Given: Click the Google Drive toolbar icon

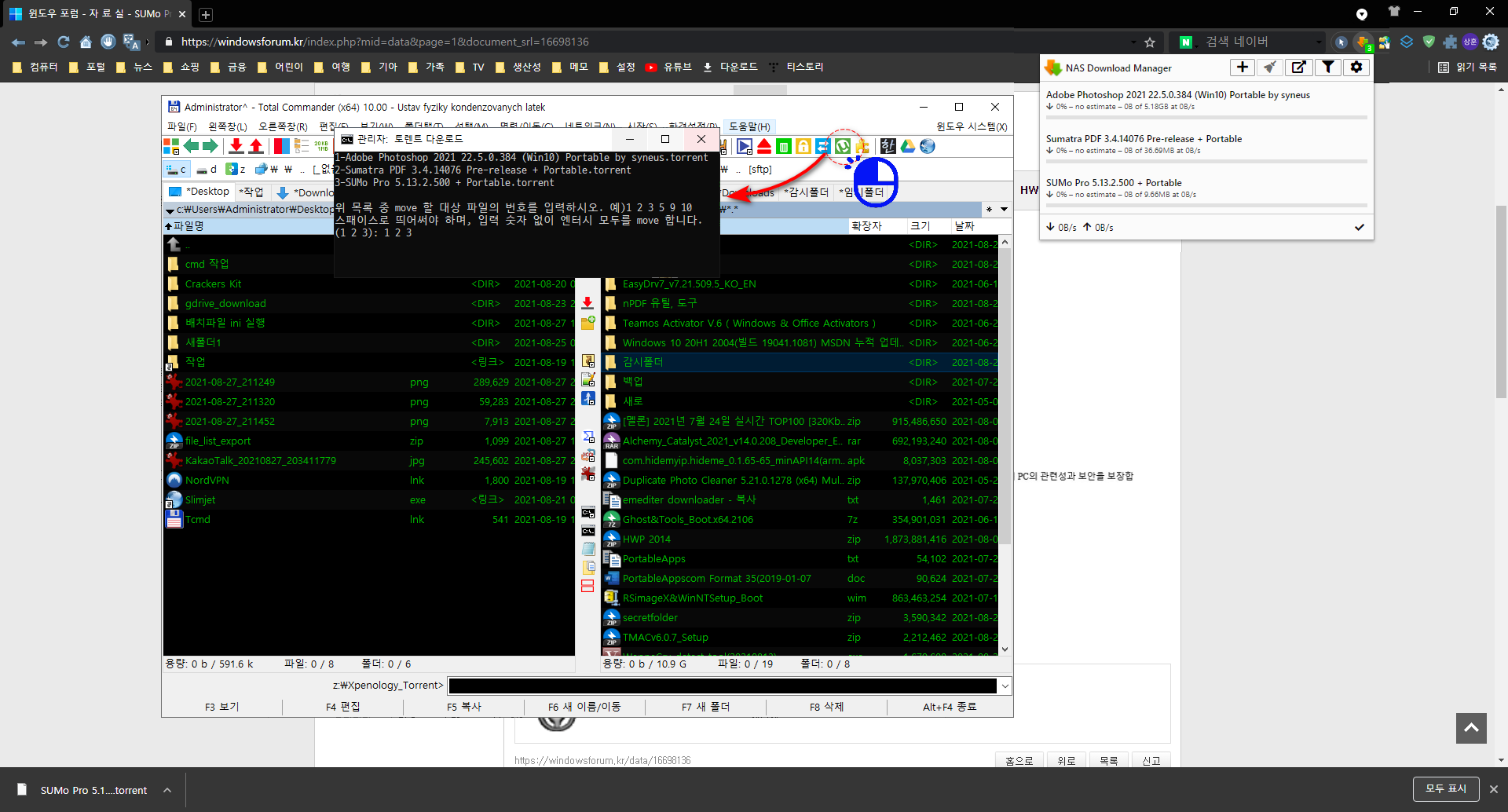Looking at the screenshot, I should pos(908,146).
